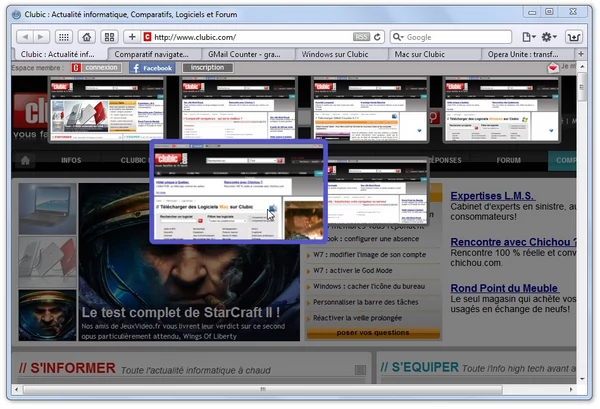Viewport: 600px width, 409px height.
Task: Open Rond Point du Meuble link
Action: pyautogui.click(x=504, y=288)
